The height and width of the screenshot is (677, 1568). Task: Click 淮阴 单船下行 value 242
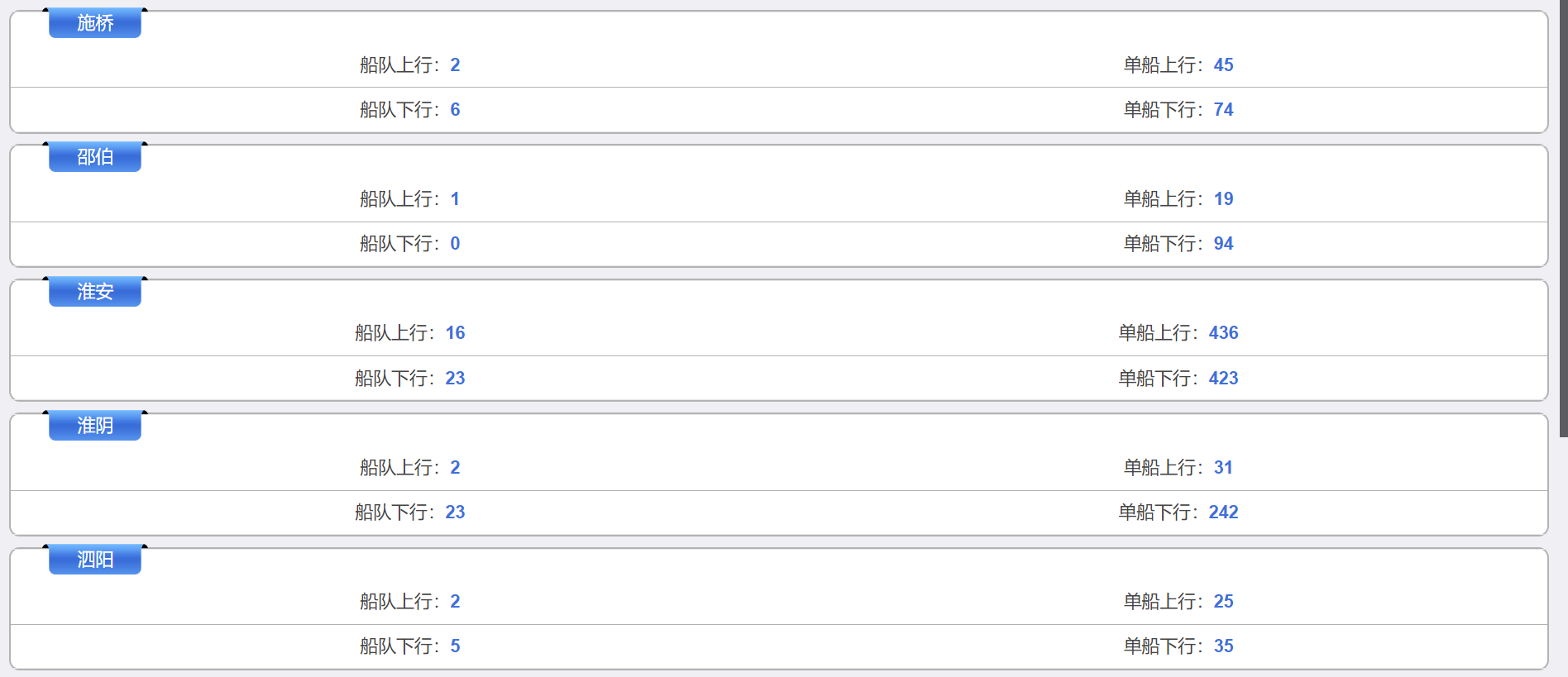pos(1223,513)
